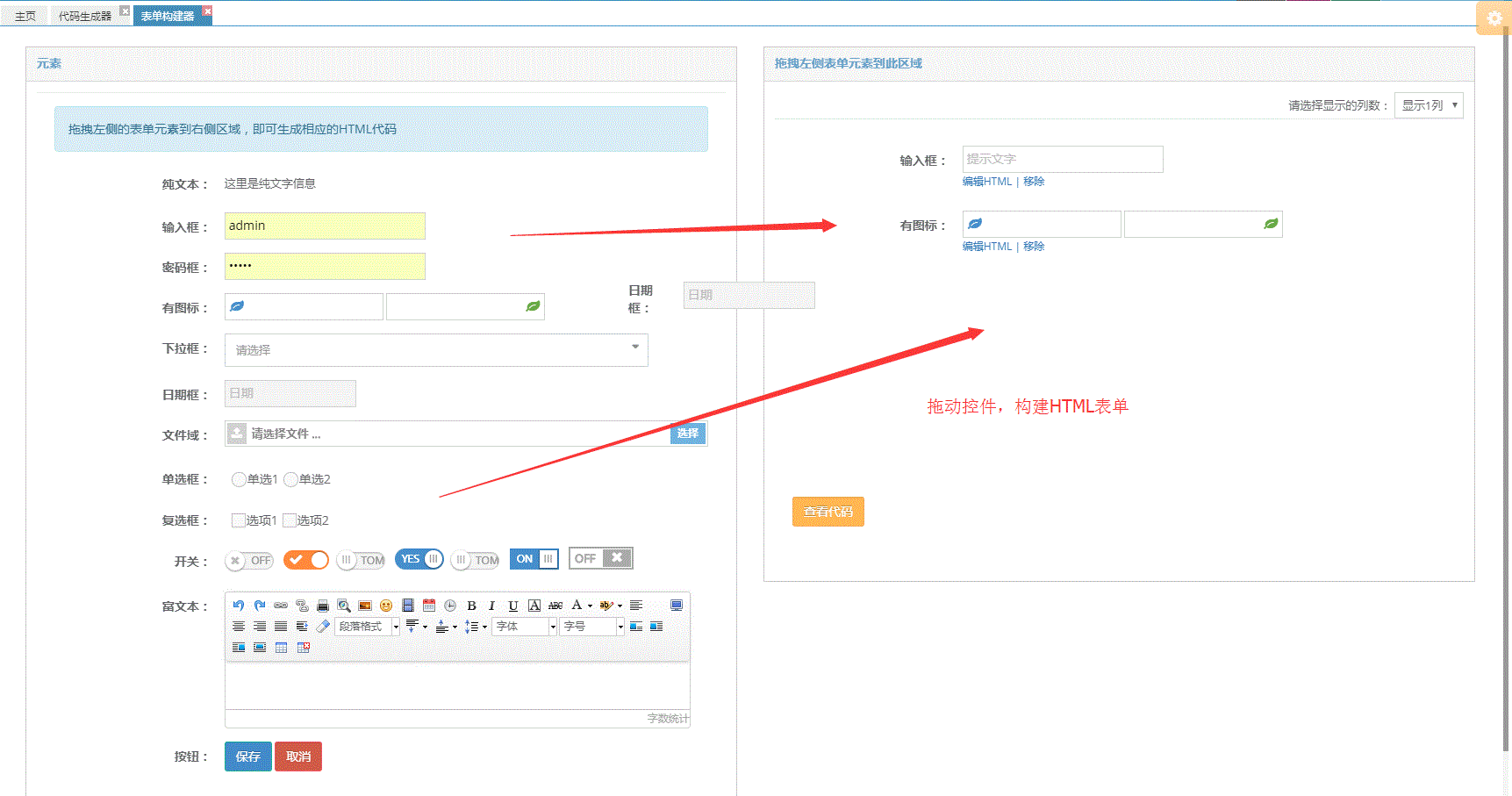Insert the time using the clock icon
1512x796 pixels.
click(x=450, y=606)
